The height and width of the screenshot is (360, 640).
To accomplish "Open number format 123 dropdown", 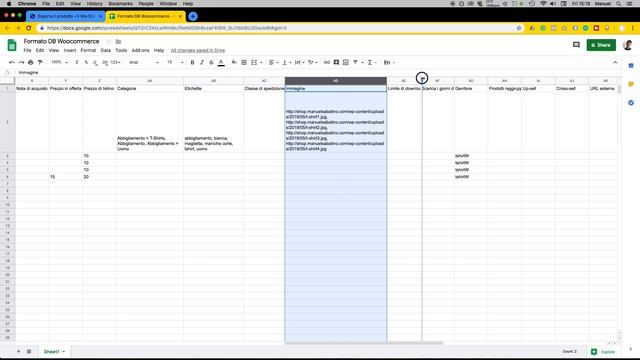I will (116, 62).
